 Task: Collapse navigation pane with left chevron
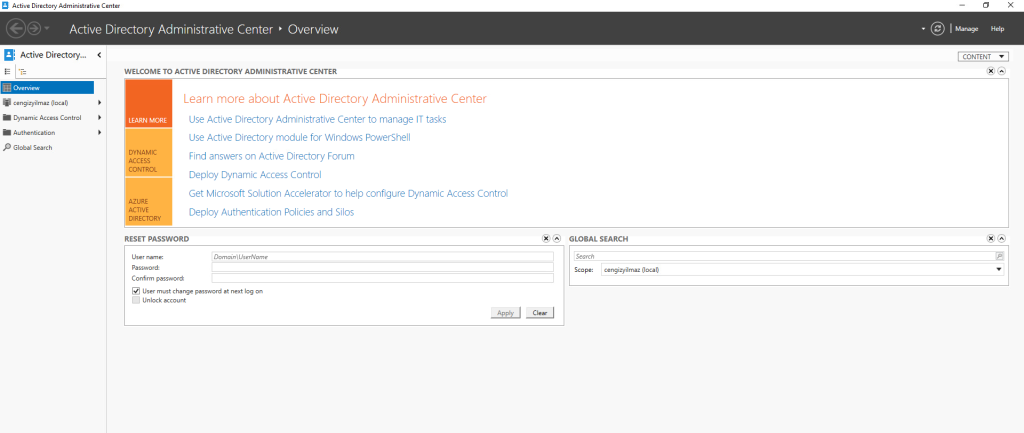point(99,54)
